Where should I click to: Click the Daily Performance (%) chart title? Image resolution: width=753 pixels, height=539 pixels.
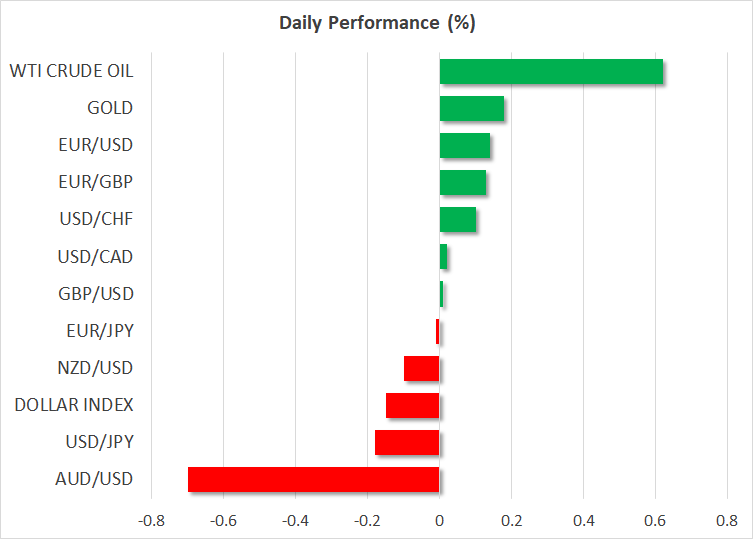(x=375, y=22)
